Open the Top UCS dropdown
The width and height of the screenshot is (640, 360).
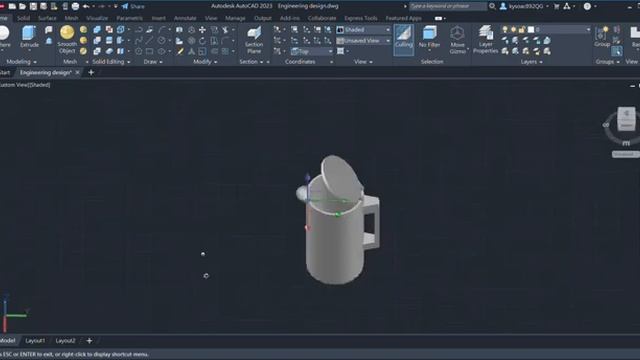tap(311, 51)
